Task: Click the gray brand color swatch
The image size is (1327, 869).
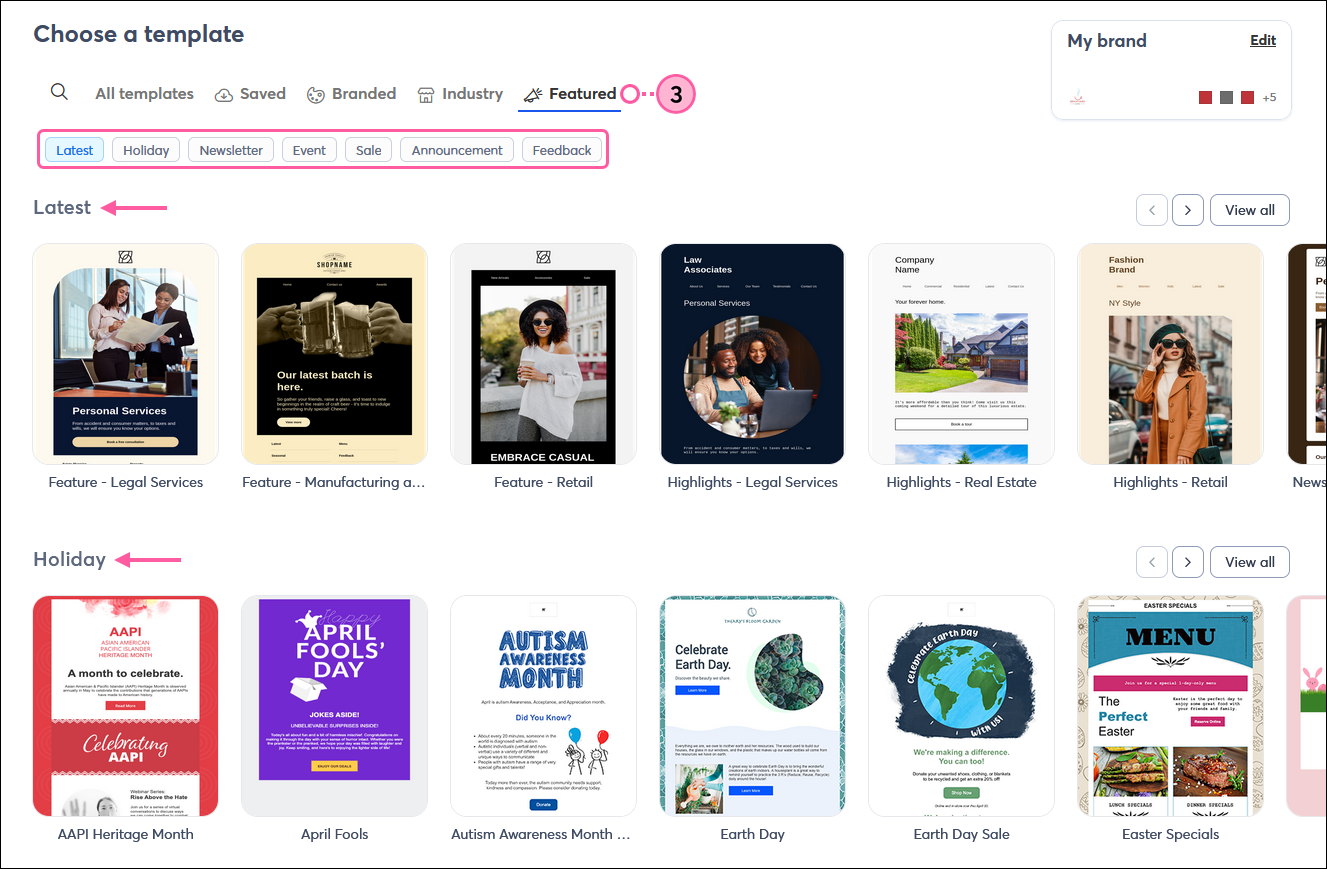Action: point(1226,97)
